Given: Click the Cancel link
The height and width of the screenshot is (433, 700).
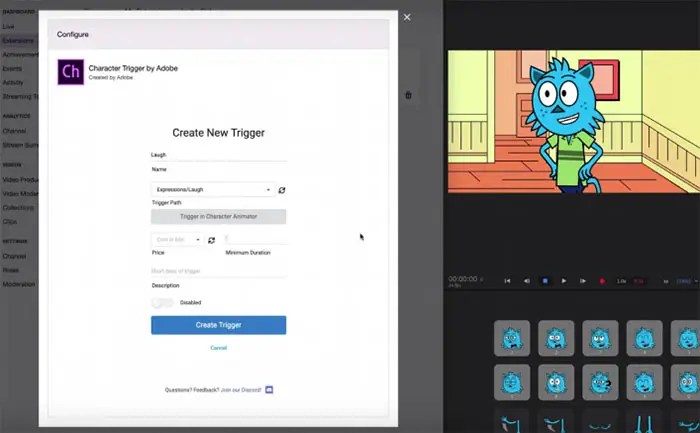Looking at the screenshot, I should [x=219, y=348].
